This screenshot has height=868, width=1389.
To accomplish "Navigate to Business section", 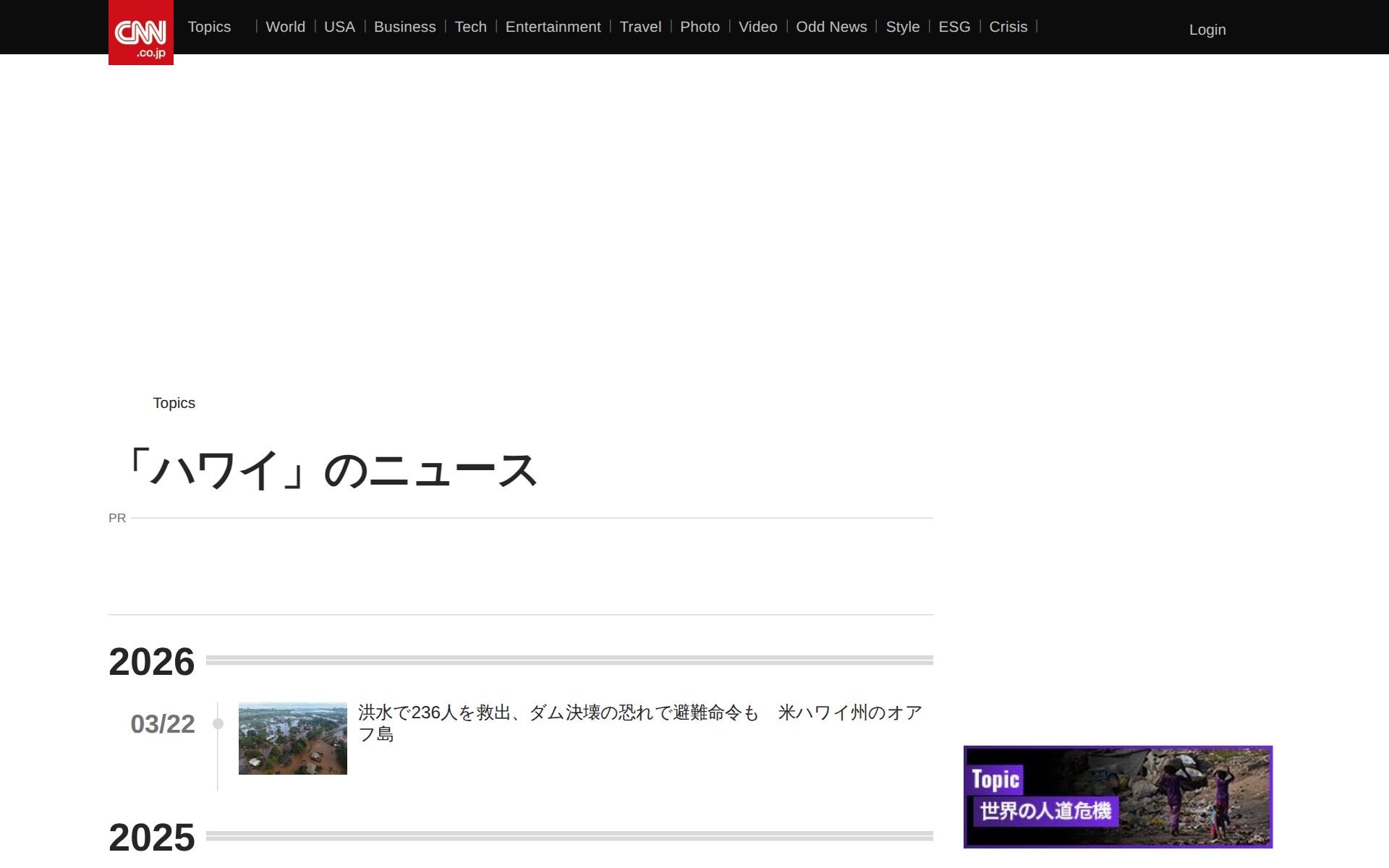I will tap(404, 27).
